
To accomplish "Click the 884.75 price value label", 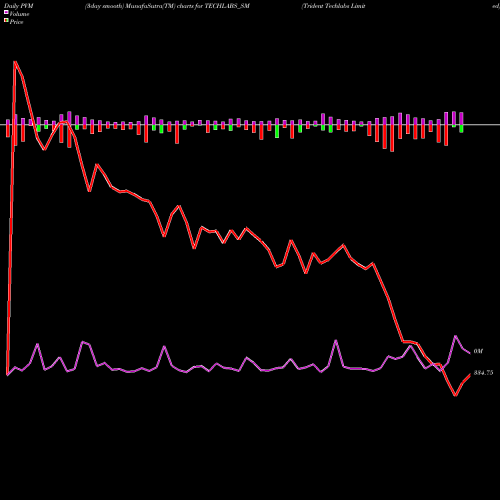I will (x=483, y=373).
